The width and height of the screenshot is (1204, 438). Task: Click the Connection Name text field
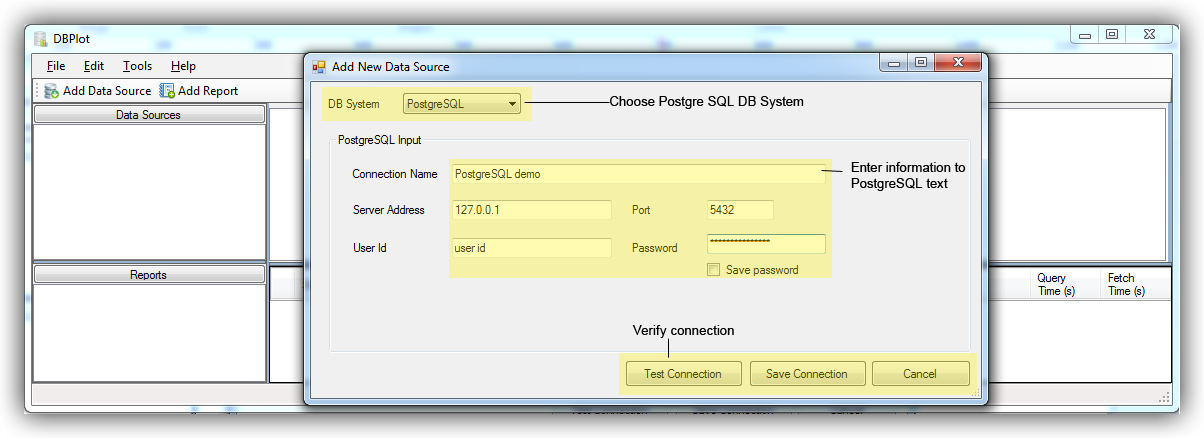point(637,174)
